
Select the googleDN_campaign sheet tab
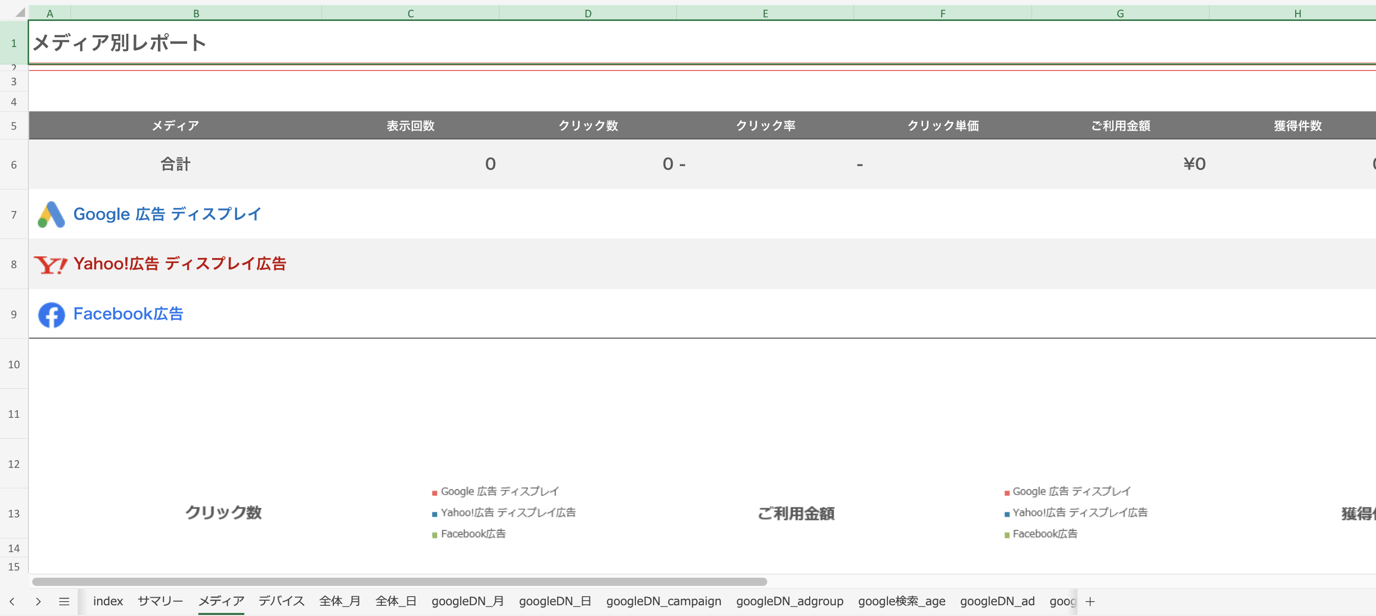664,601
